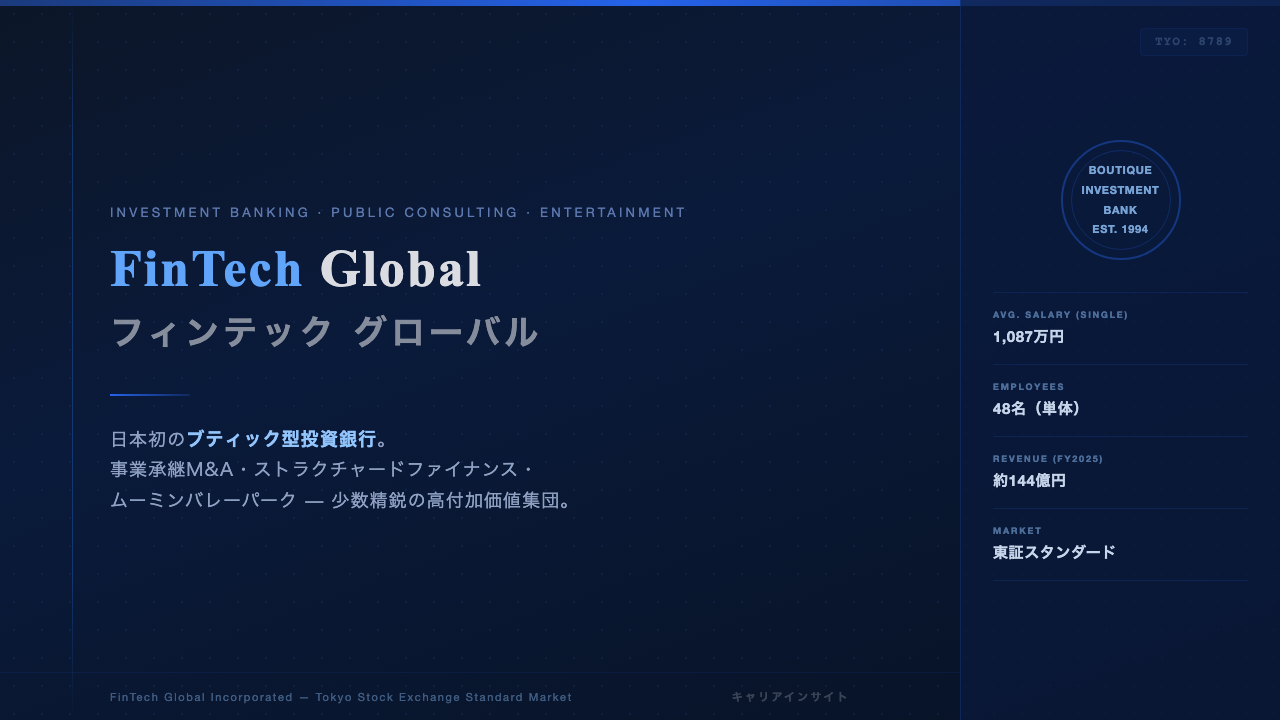Click the REVENUE (FY2025) label
This screenshot has height=720, width=1280.
point(1048,459)
